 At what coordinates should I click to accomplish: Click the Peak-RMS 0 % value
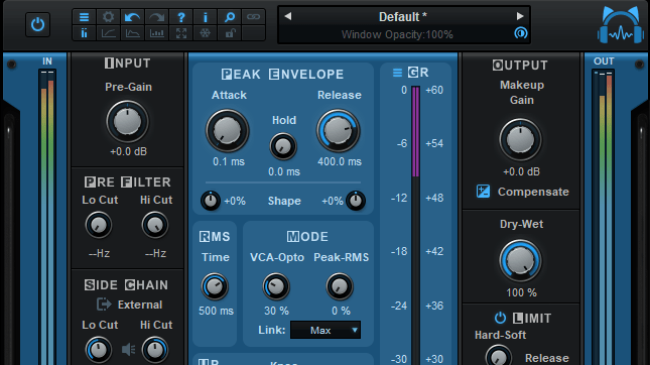coord(341,311)
